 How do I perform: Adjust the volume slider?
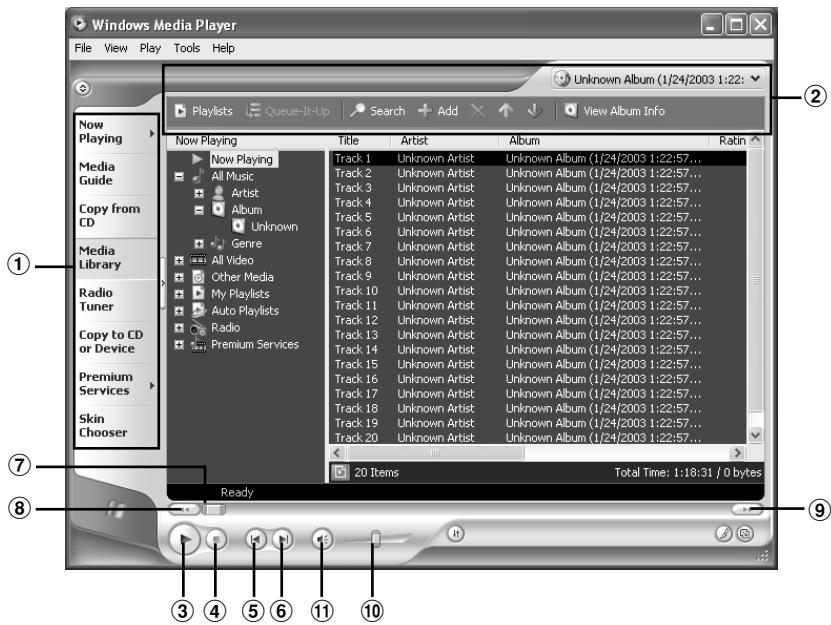click(x=376, y=539)
